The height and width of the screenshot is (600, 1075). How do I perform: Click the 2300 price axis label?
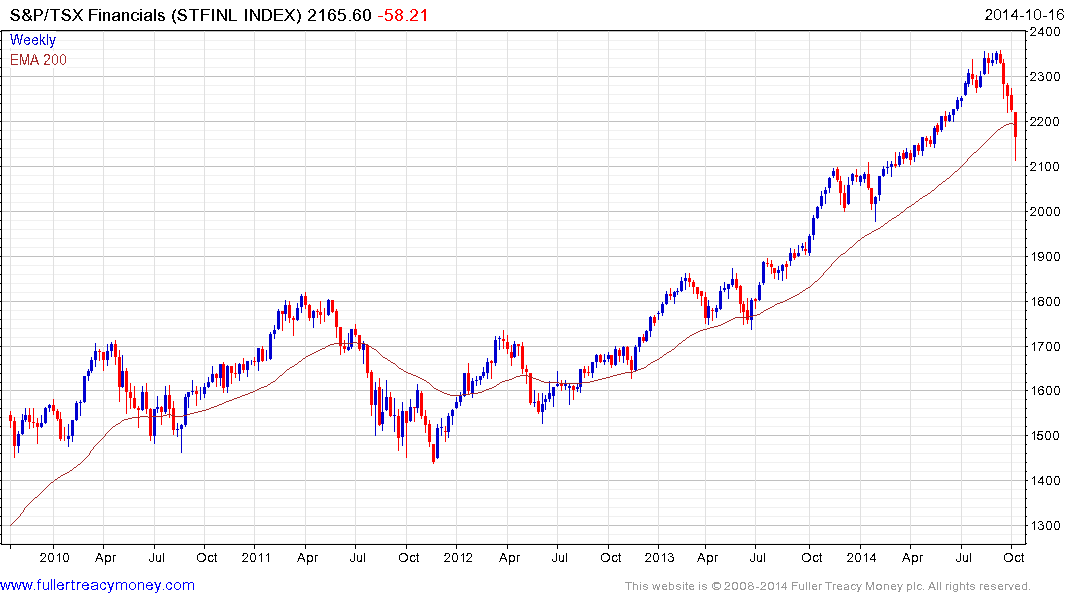point(1045,77)
